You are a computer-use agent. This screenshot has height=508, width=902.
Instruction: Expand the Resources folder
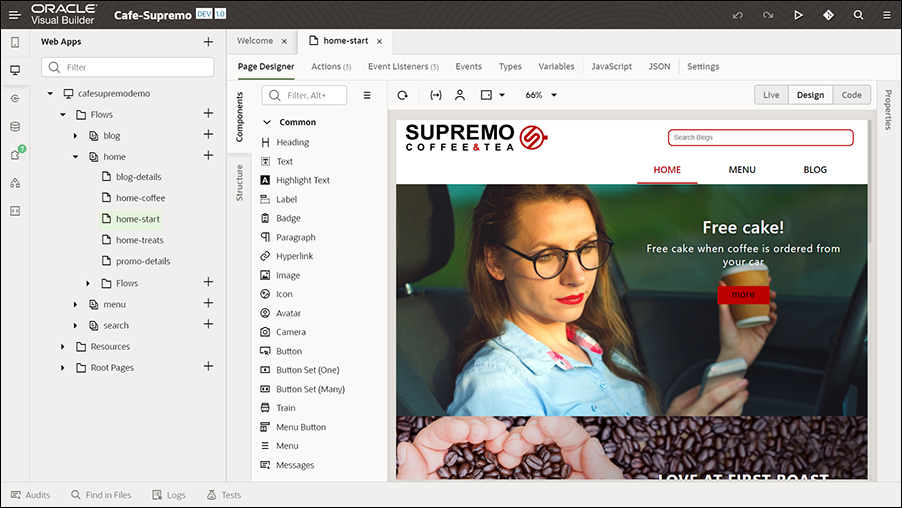63,347
